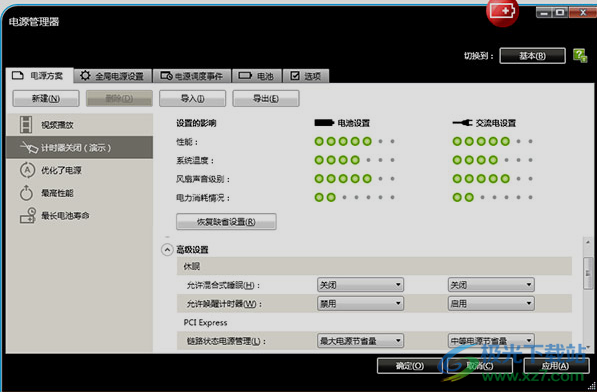Click the 电力消耗情况 row label

203,198
